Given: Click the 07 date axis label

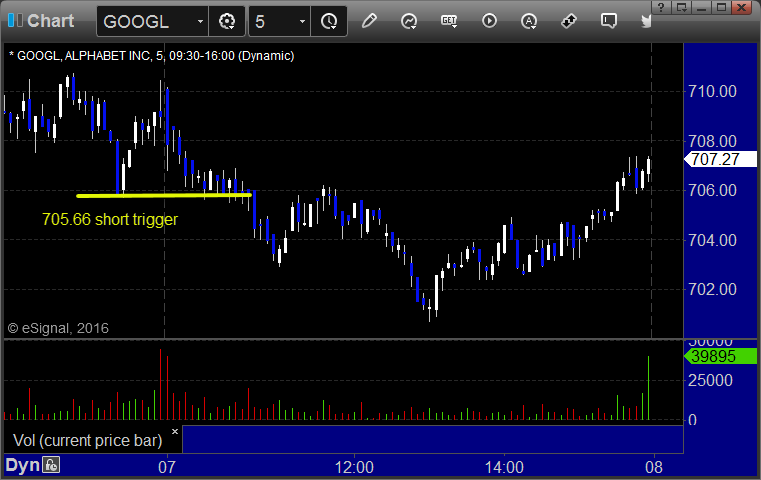Looking at the screenshot, I should coord(167,467).
